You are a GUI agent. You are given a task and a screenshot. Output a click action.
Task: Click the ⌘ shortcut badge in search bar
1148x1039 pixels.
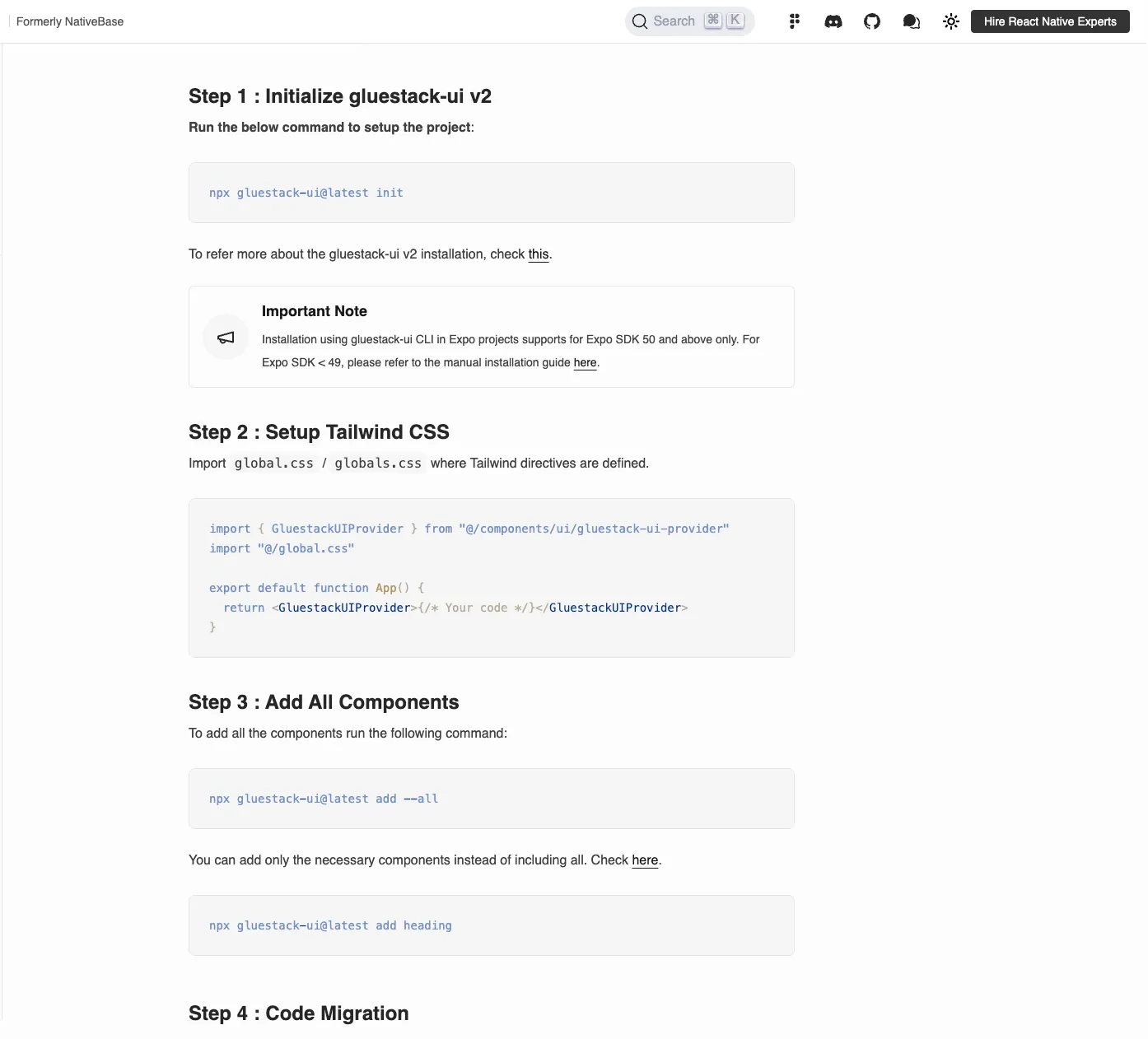tap(712, 21)
